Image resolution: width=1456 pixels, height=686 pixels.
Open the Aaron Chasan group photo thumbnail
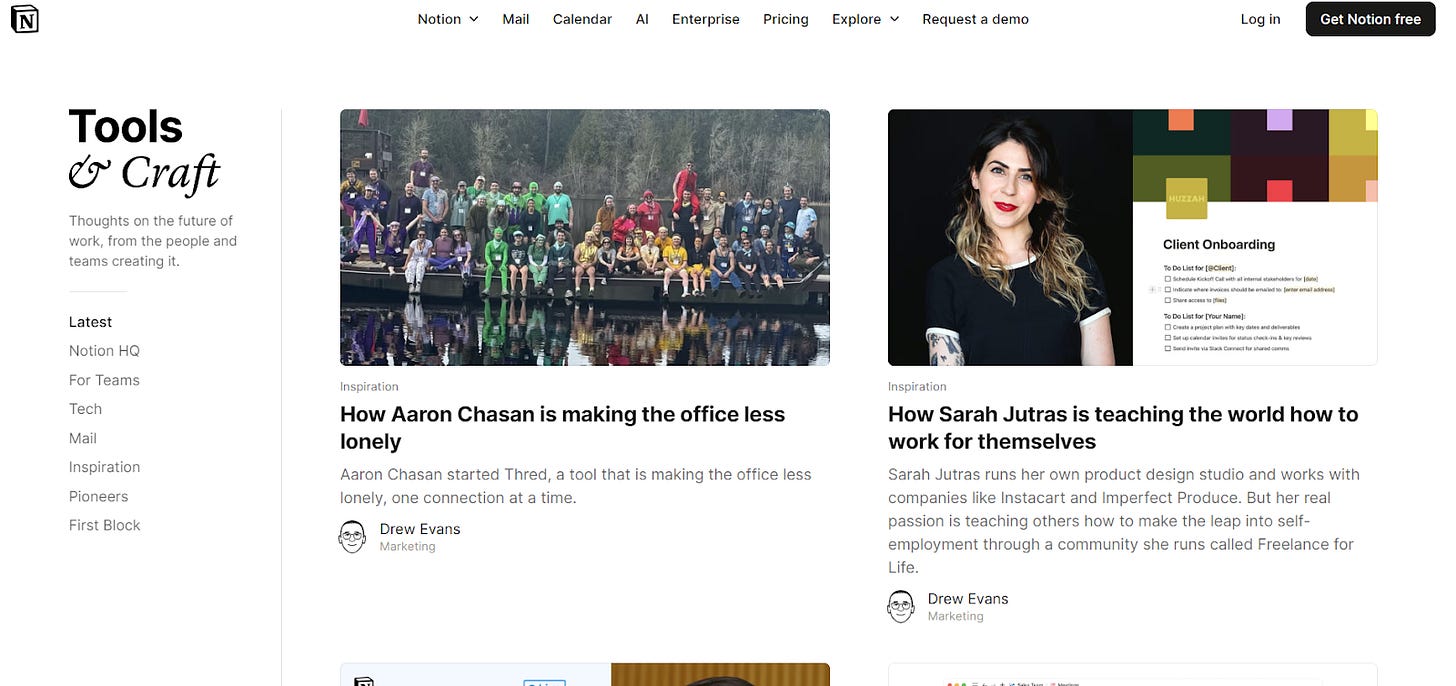(585, 237)
